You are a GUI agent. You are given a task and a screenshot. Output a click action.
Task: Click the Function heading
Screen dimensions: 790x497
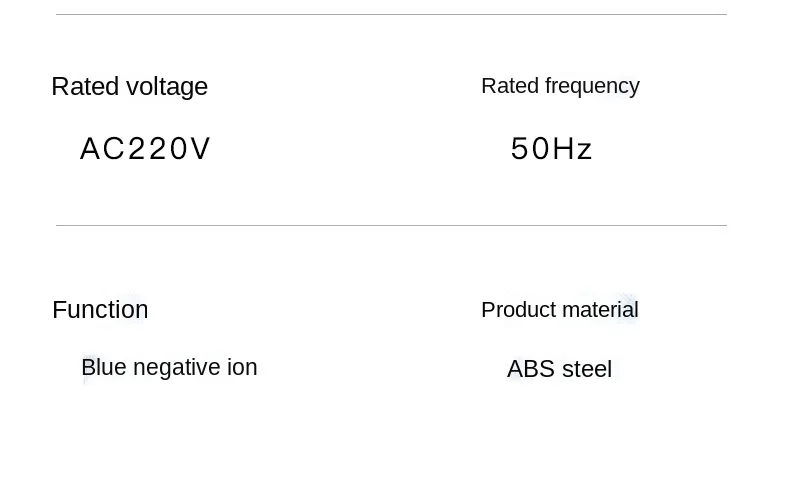(x=100, y=310)
